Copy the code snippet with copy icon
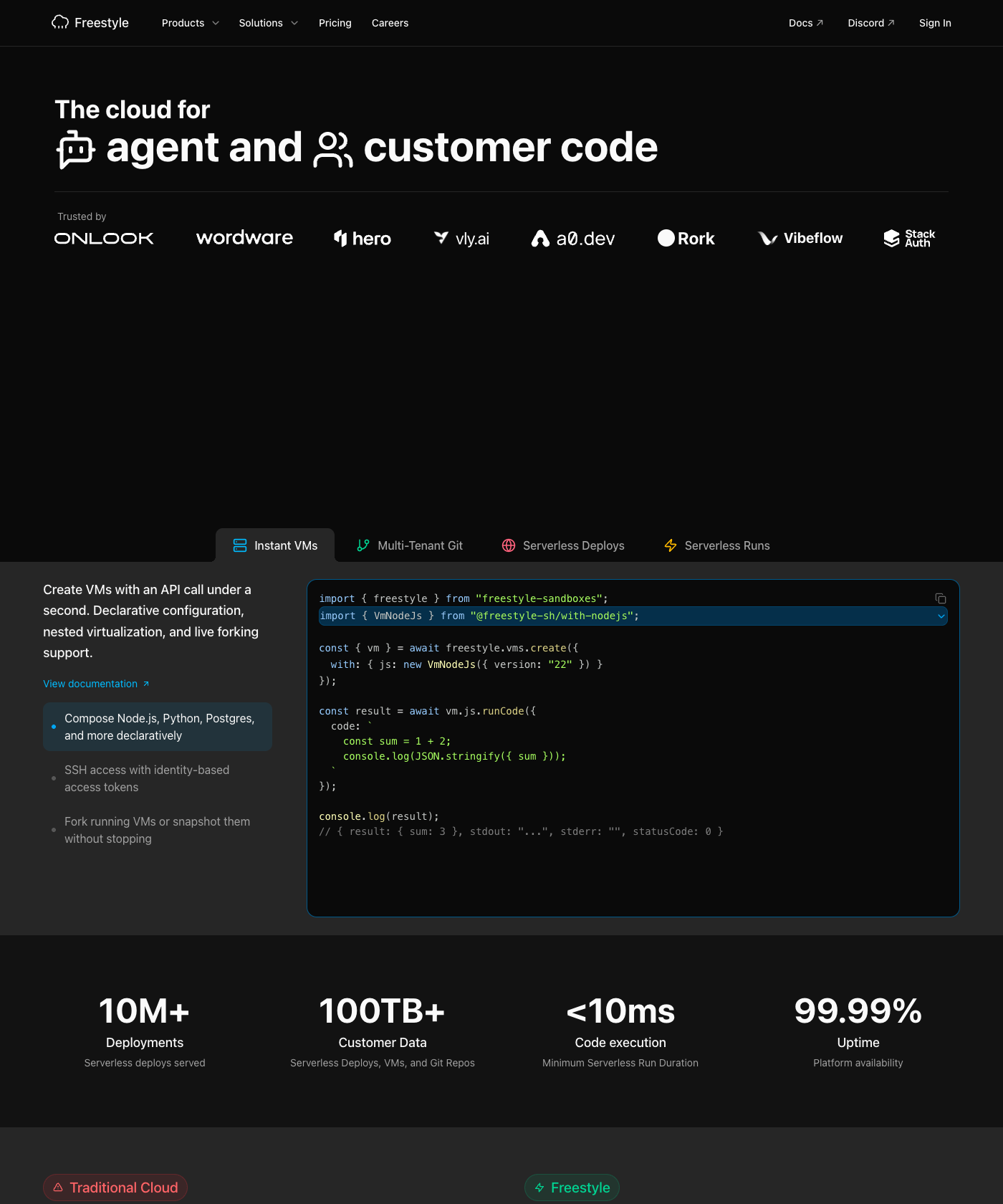The width and height of the screenshot is (1003, 1204). [941, 598]
